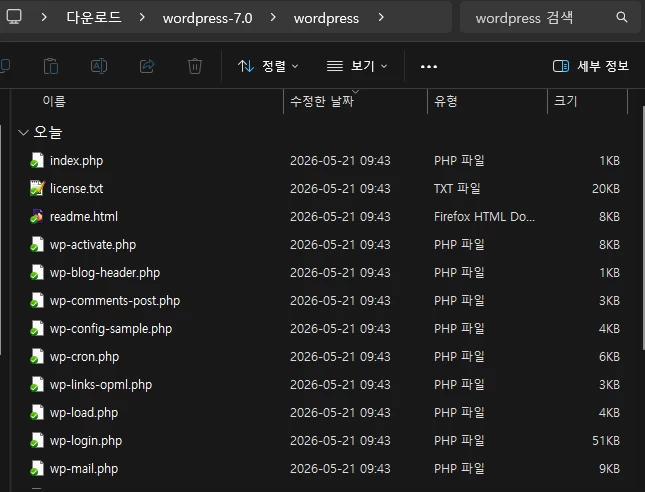Image resolution: width=645 pixels, height=492 pixels.
Task: Click the 6KB size of wp-cron.php
Action: [x=609, y=357]
